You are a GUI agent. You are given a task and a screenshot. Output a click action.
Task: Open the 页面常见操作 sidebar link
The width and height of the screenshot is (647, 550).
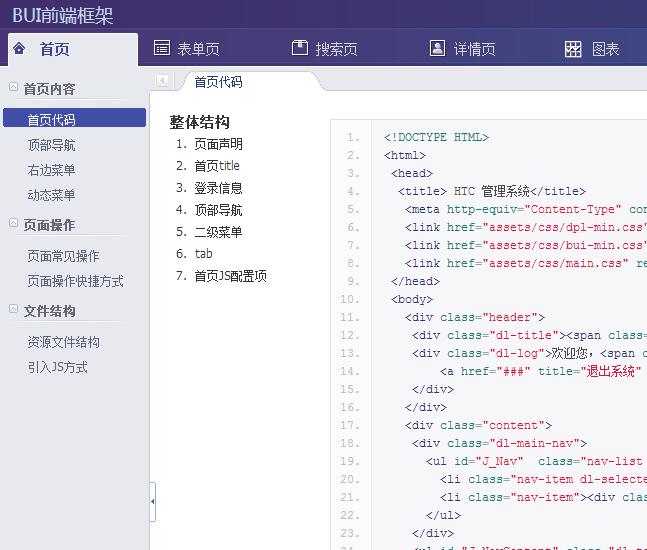tap(63, 256)
